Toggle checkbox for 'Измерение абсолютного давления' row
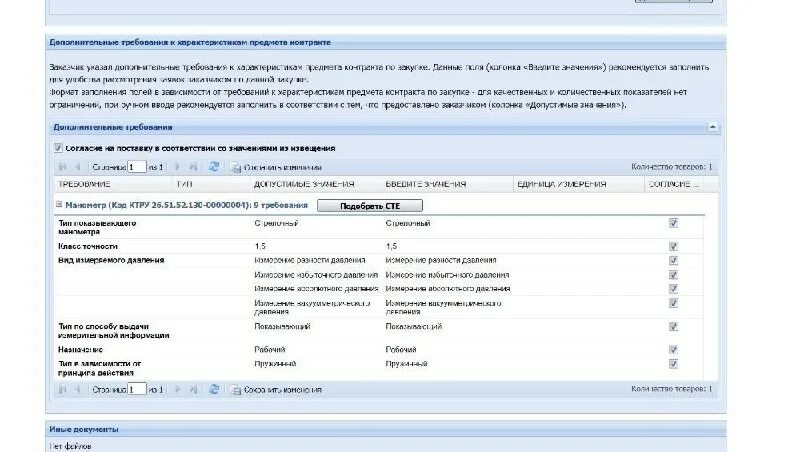 (673, 289)
